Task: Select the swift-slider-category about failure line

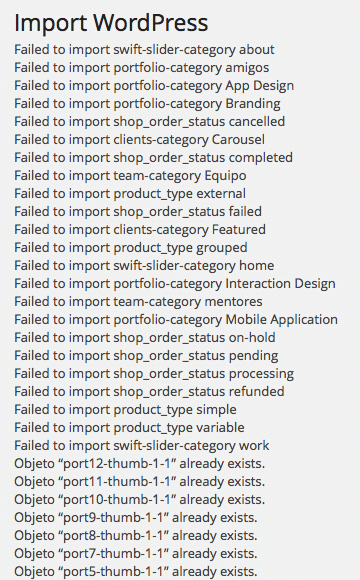Action: click(144, 50)
